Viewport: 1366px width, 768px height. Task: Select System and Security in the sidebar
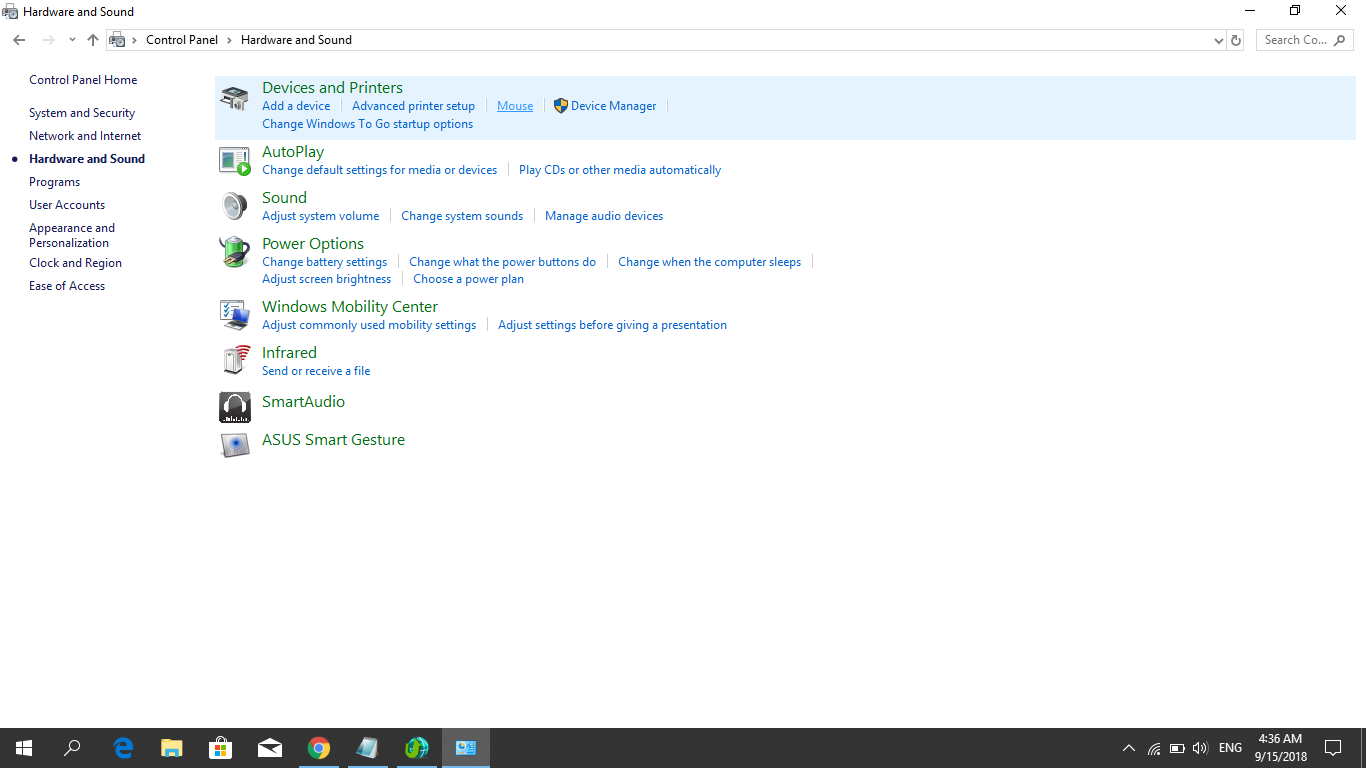(82, 113)
